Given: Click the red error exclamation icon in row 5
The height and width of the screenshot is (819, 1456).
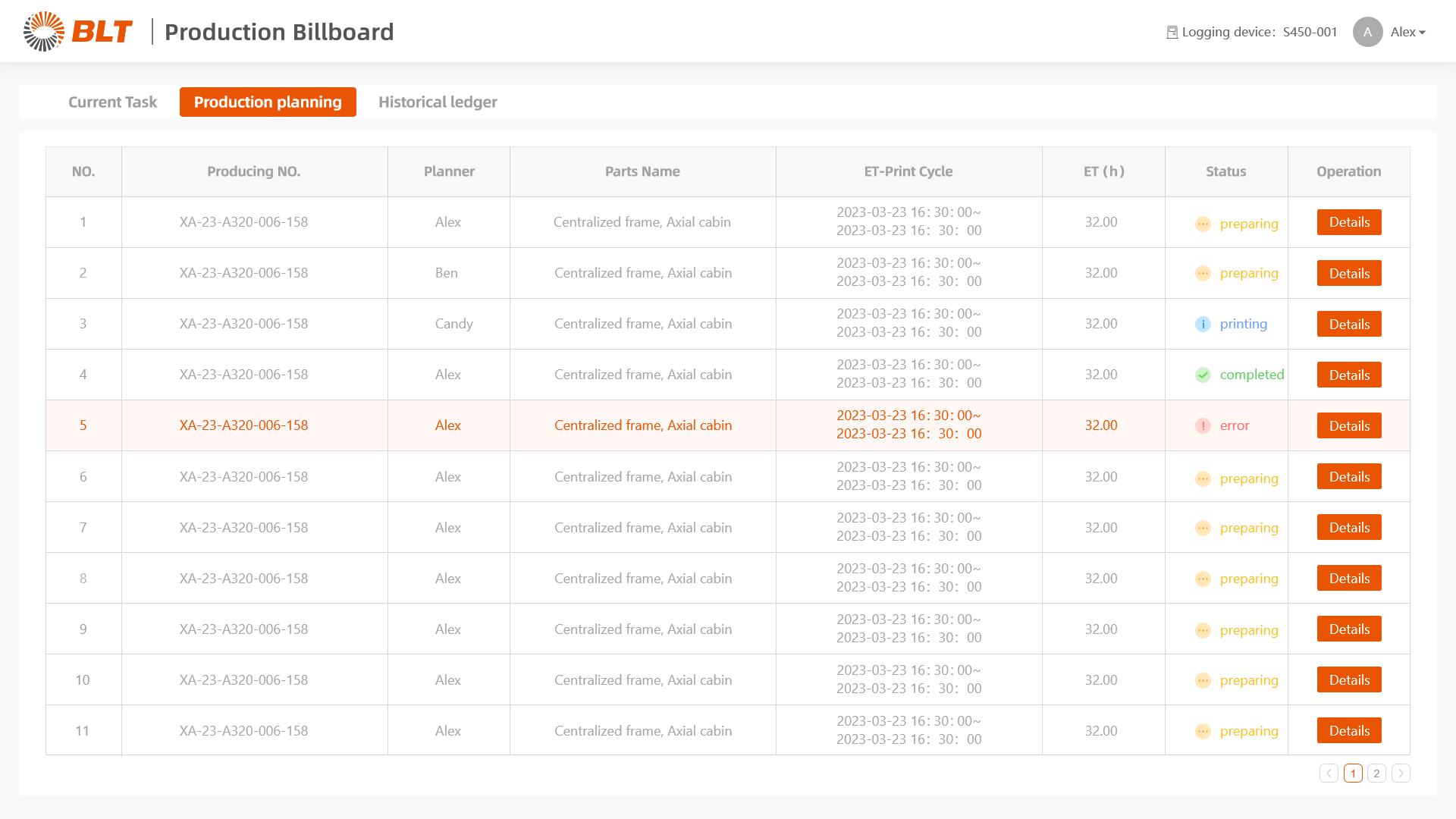Looking at the screenshot, I should pos(1203,426).
